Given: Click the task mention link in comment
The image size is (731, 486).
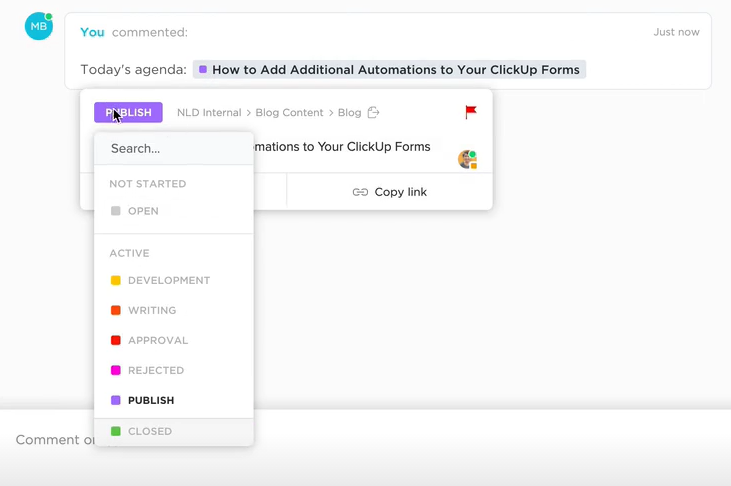Looking at the screenshot, I should click(x=389, y=69).
